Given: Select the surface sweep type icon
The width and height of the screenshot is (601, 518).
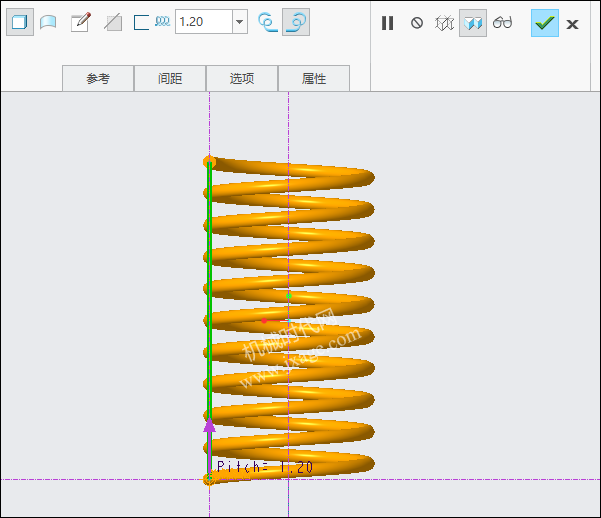Looking at the screenshot, I should (48, 22).
